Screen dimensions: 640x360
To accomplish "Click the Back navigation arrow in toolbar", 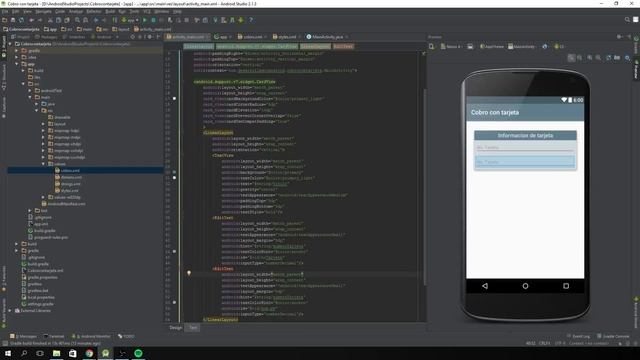I will (96, 20).
